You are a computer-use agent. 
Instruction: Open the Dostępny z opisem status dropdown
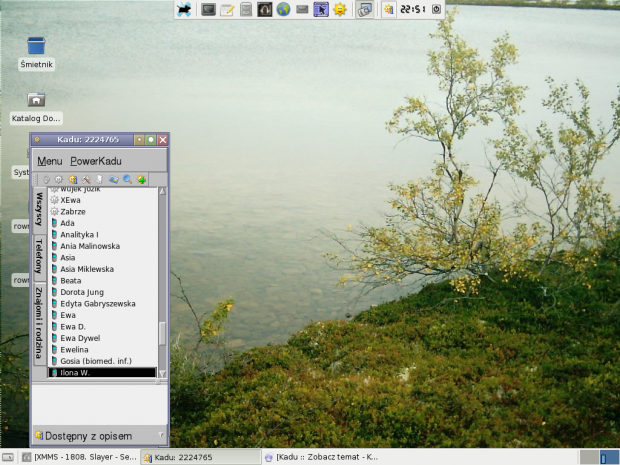[x=100, y=436]
